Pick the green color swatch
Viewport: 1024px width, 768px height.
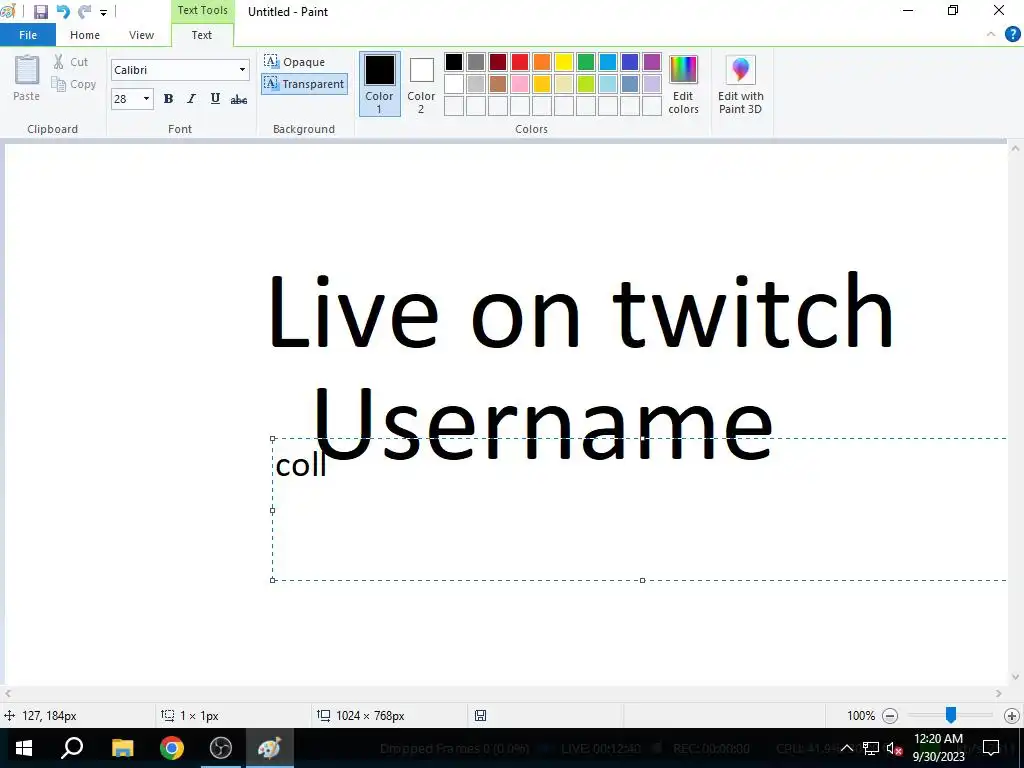pyautogui.click(x=586, y=62)
